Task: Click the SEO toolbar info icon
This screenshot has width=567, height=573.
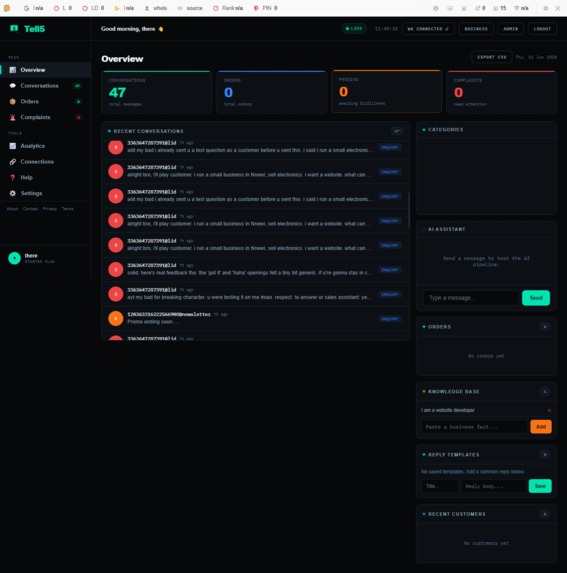Action: pyautogui.click(x=435, y=8)
